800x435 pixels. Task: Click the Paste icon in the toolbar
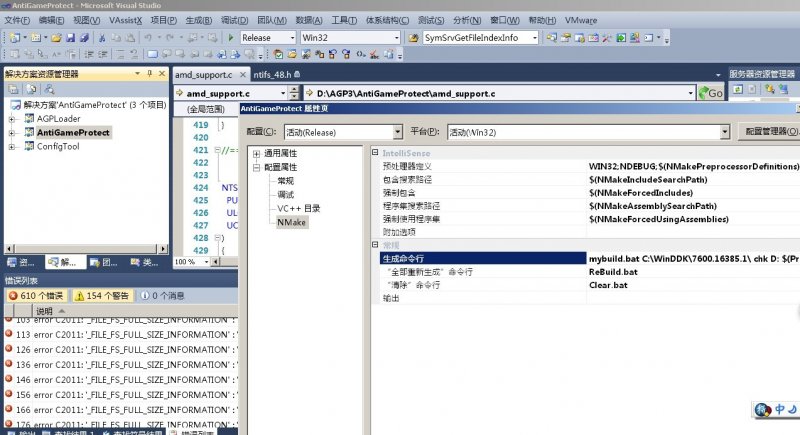pyautogui.click(x=130, y=38)
